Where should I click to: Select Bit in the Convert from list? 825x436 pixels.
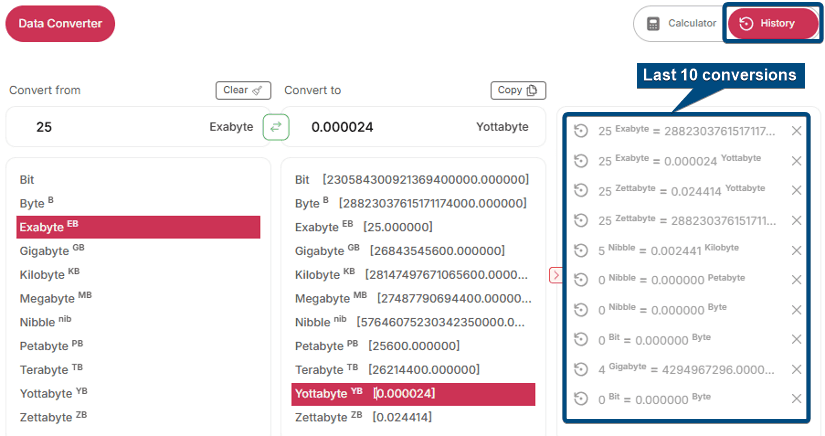[x=28, y=180]
